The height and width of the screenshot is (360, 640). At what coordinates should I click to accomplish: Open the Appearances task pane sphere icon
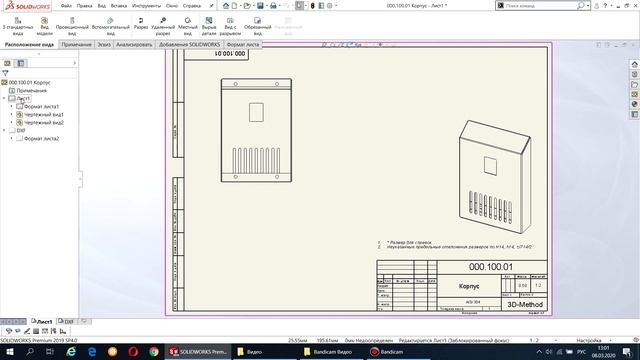(x=634, y=104)
